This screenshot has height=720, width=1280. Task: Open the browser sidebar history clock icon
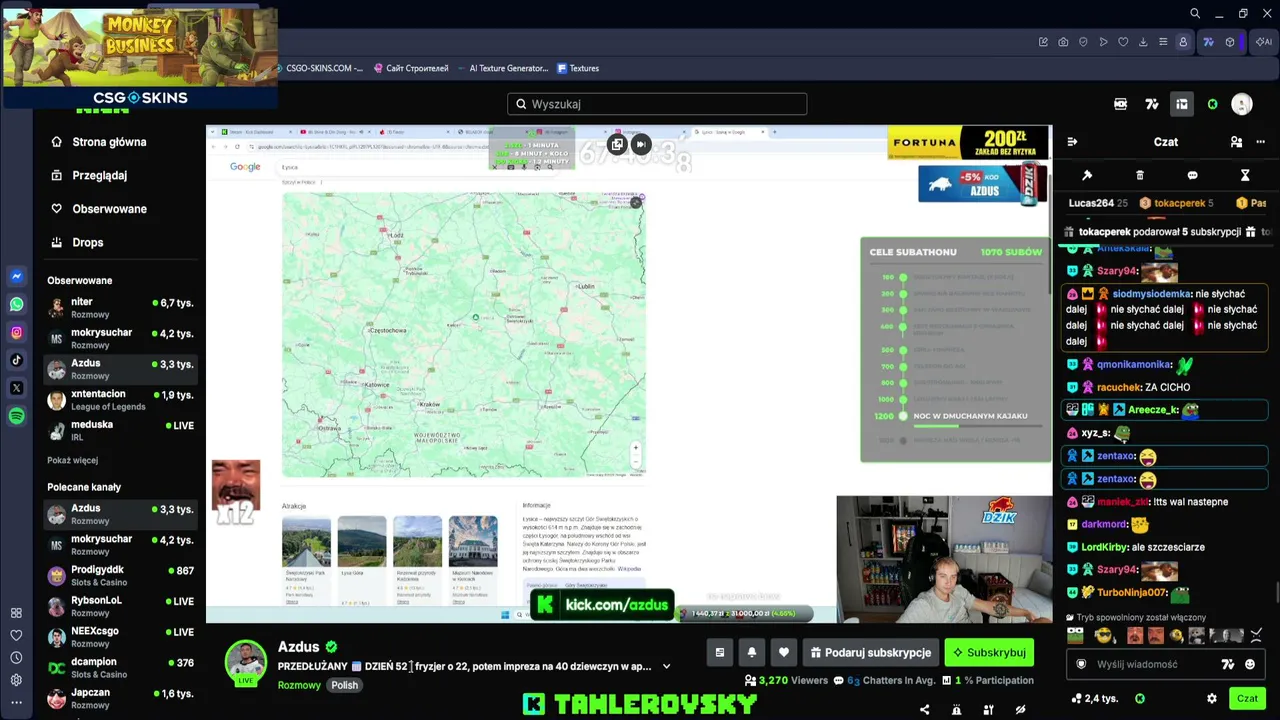point(16,658)
